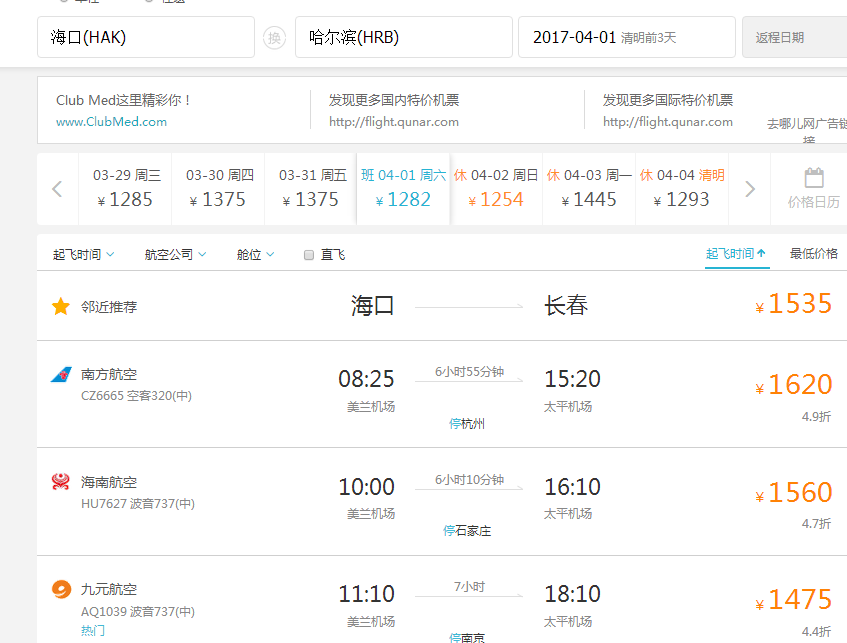Click the 哈尔滨(HRB) destination field

coord(404,37)
